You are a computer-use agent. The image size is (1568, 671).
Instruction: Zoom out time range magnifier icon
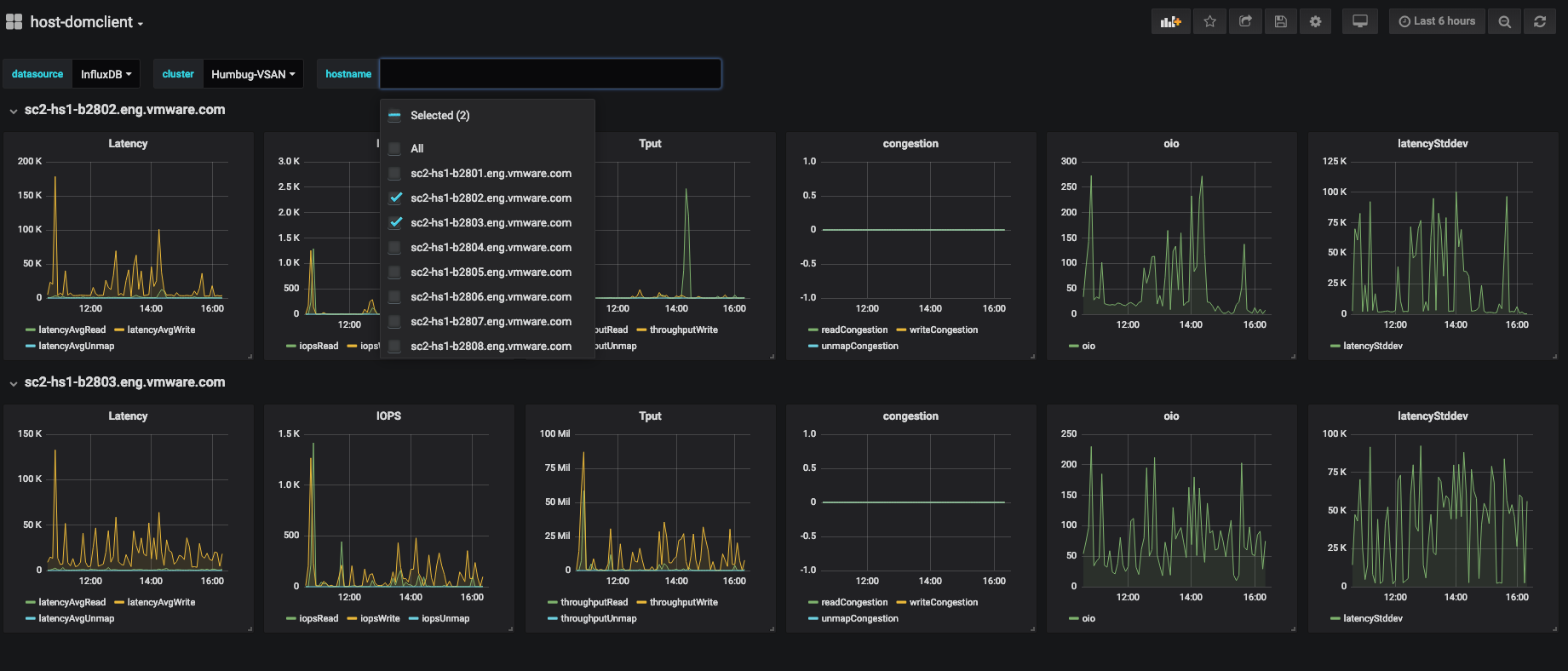1505,21
